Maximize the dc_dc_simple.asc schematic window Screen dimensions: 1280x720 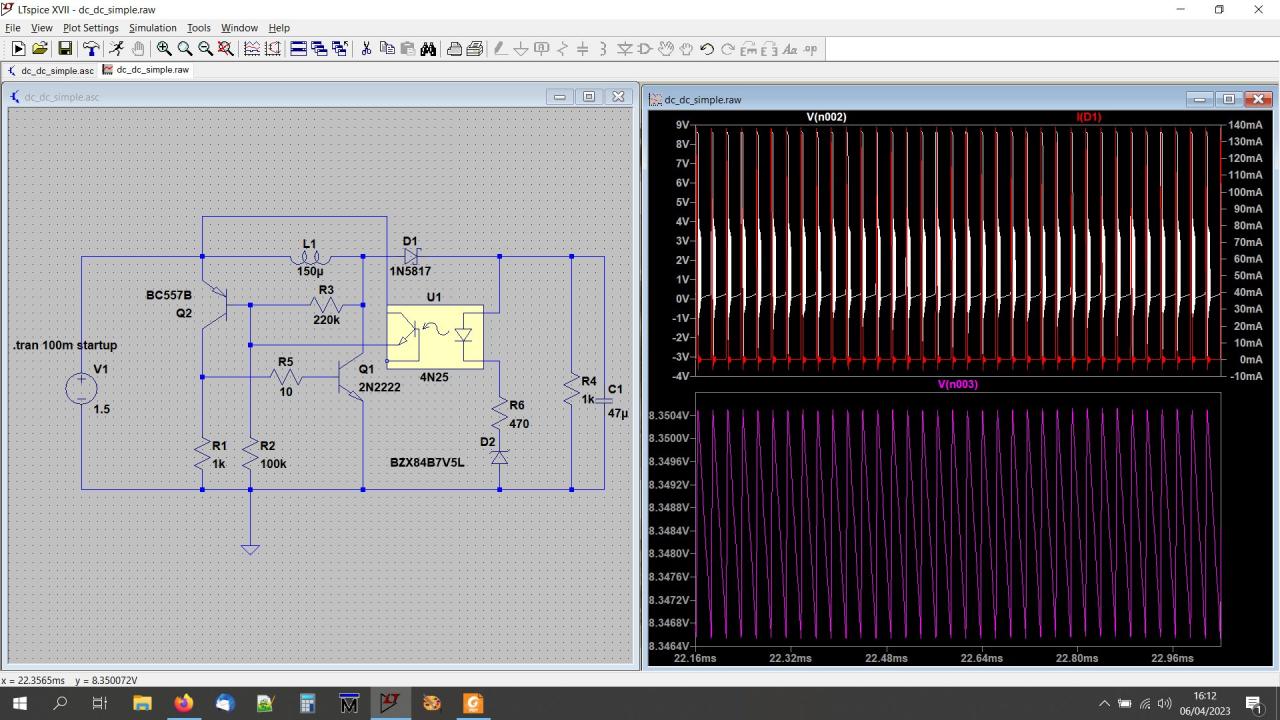(589, 97)
